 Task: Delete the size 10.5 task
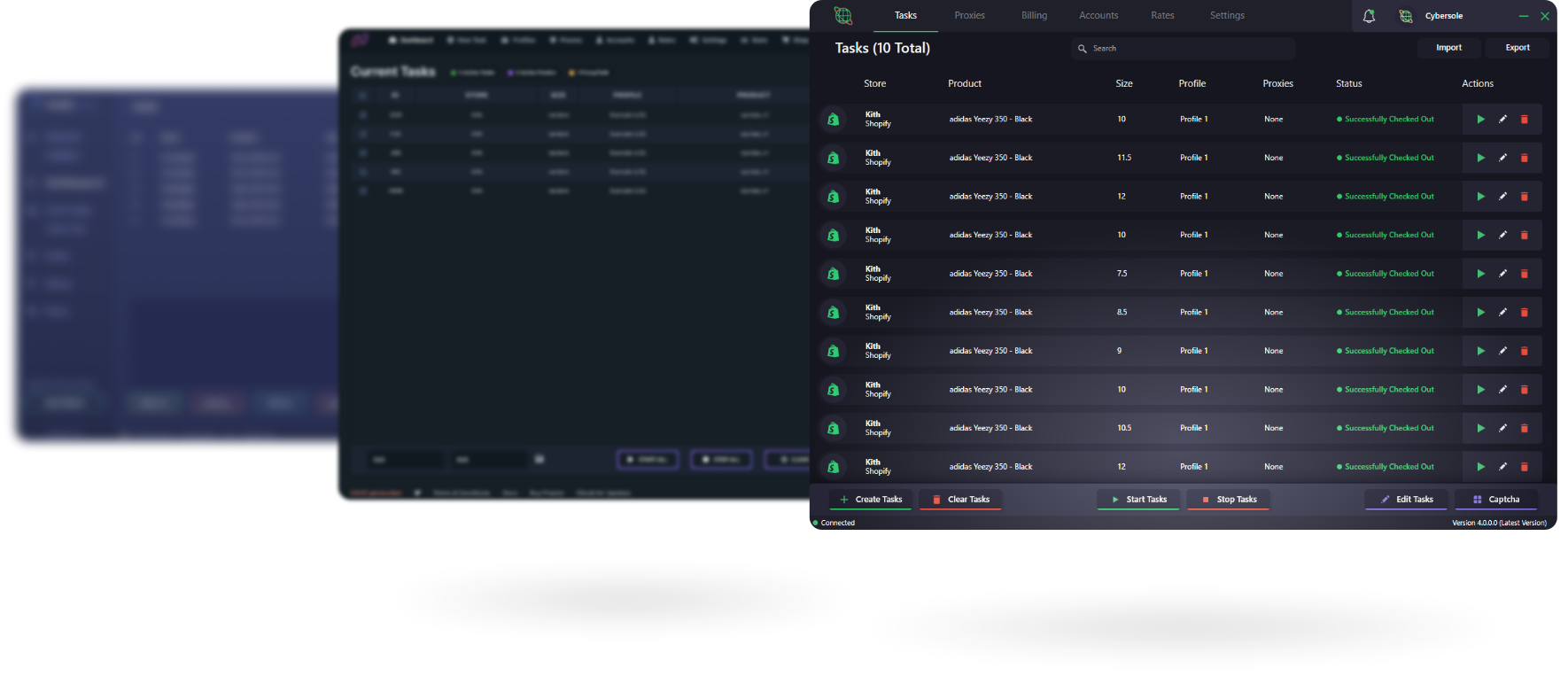coord(1525,428)
